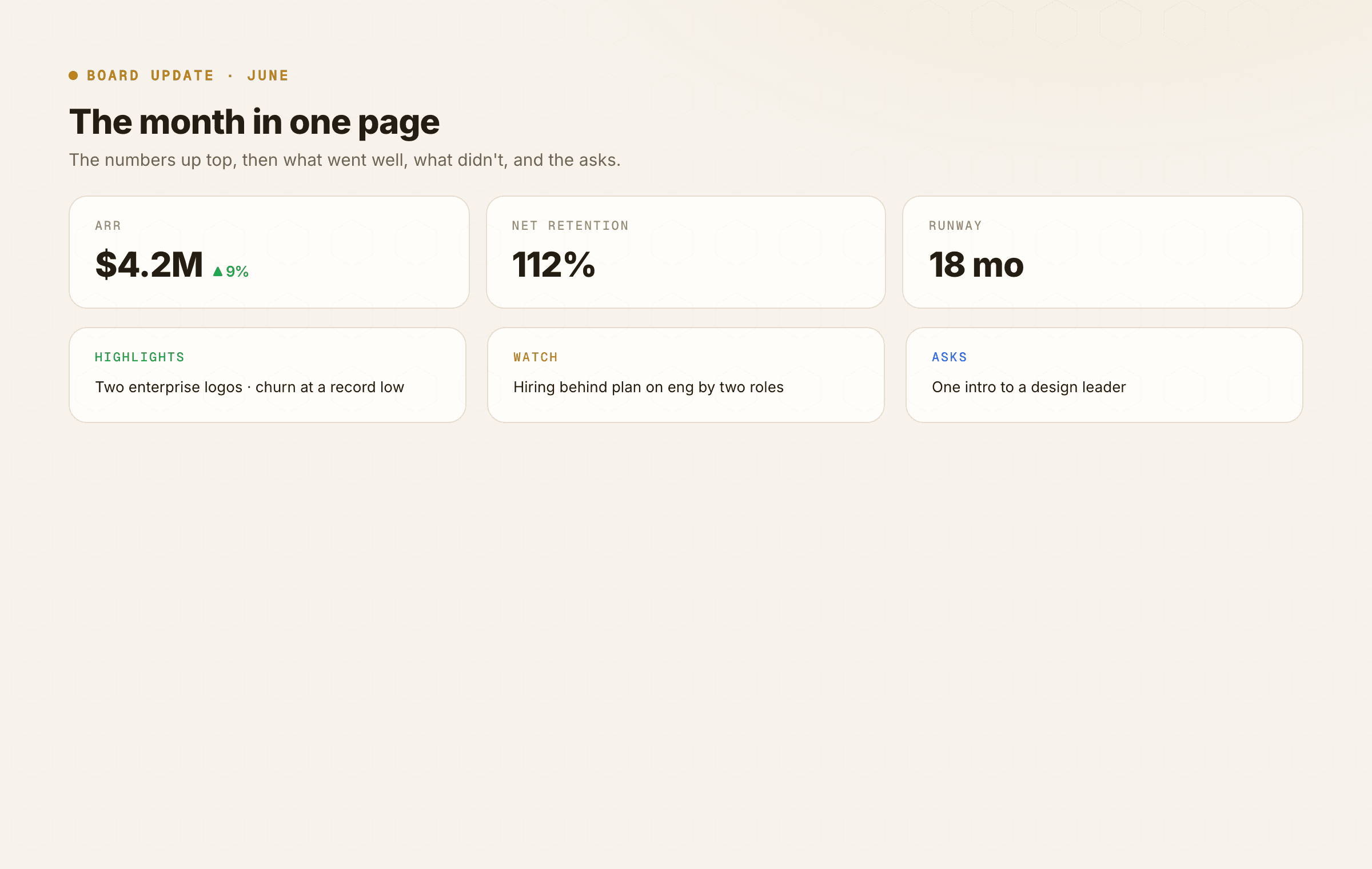Click the 112% retention figure
Screen dimensions: 1372x869
click(553, 265)
